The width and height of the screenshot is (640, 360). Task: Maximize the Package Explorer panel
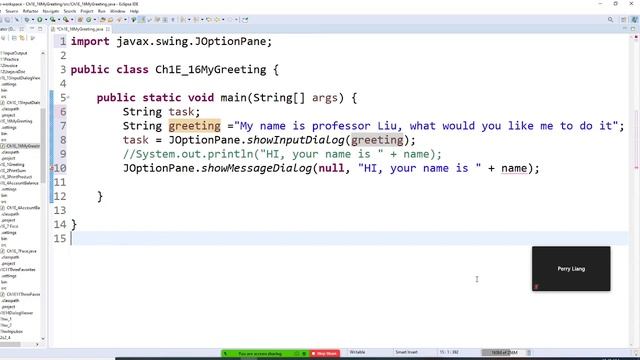[x=40, y=29]
